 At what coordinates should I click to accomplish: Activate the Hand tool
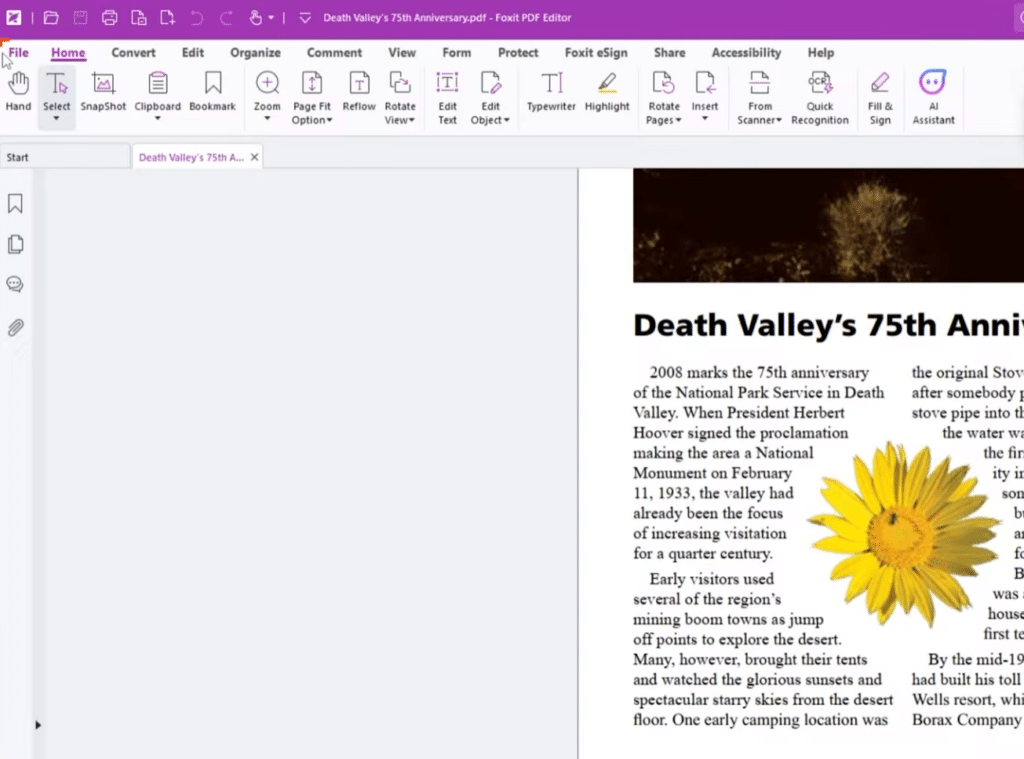(x=17, y=95)
